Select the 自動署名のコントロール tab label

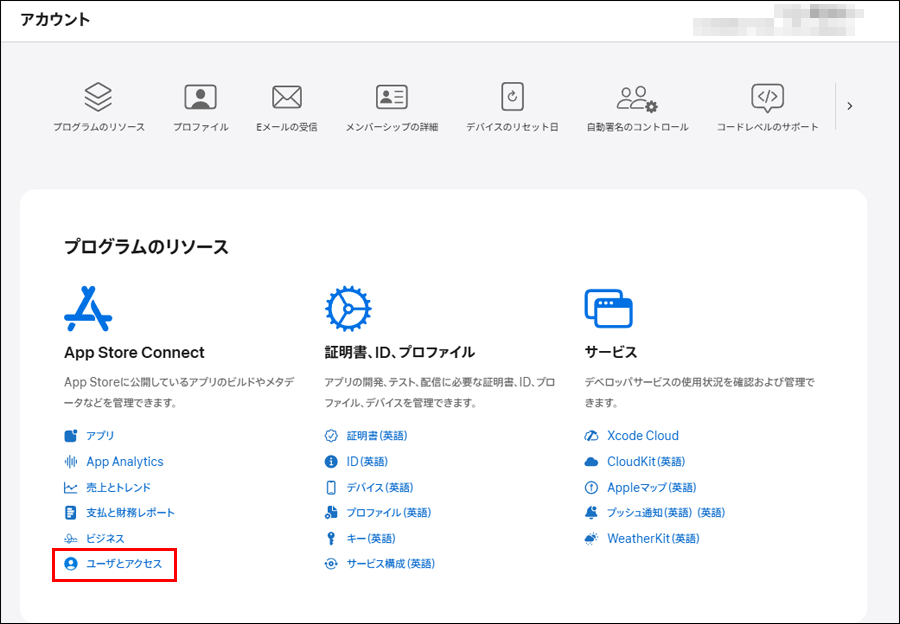[637, 127]
